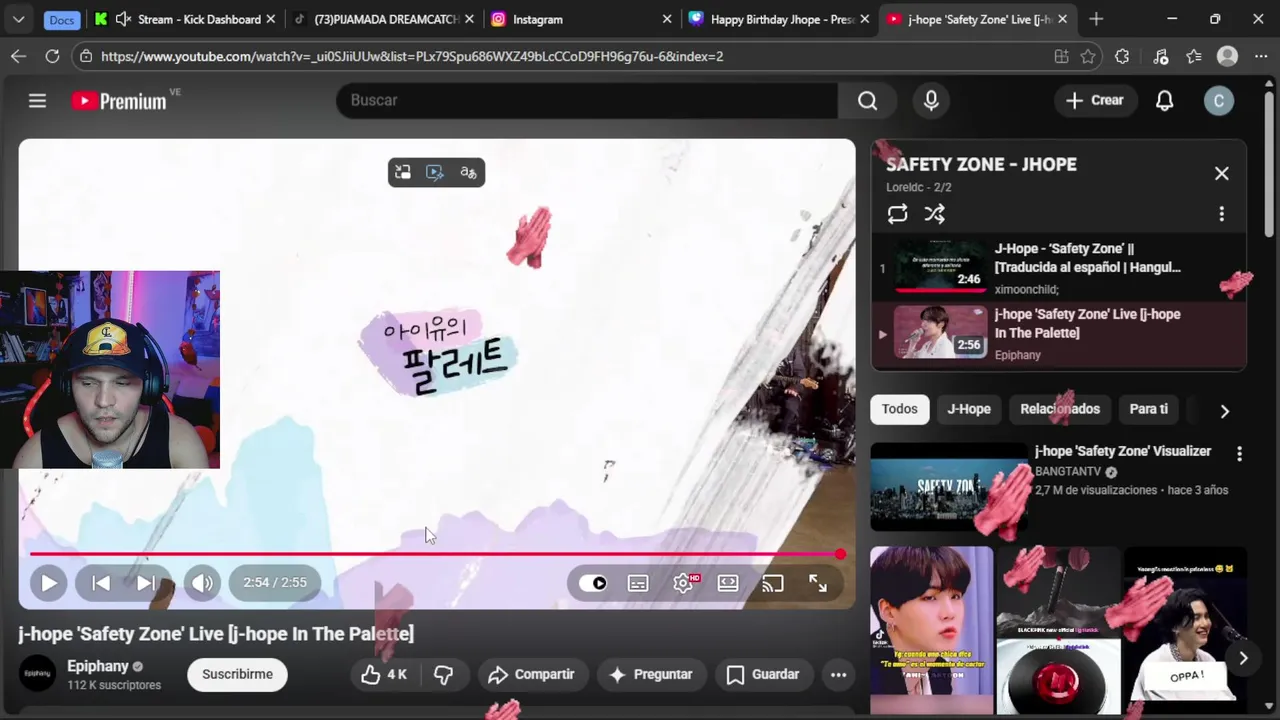Open options for Safety Zone Visualizer video
This screenshot has width=1280, height=720.
point(1239,454)
